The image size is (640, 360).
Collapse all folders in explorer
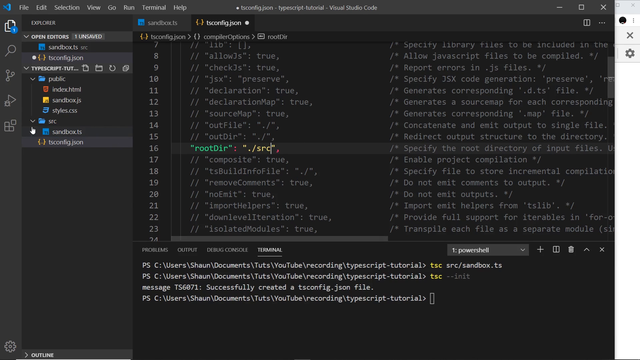(x=126, y=68)
